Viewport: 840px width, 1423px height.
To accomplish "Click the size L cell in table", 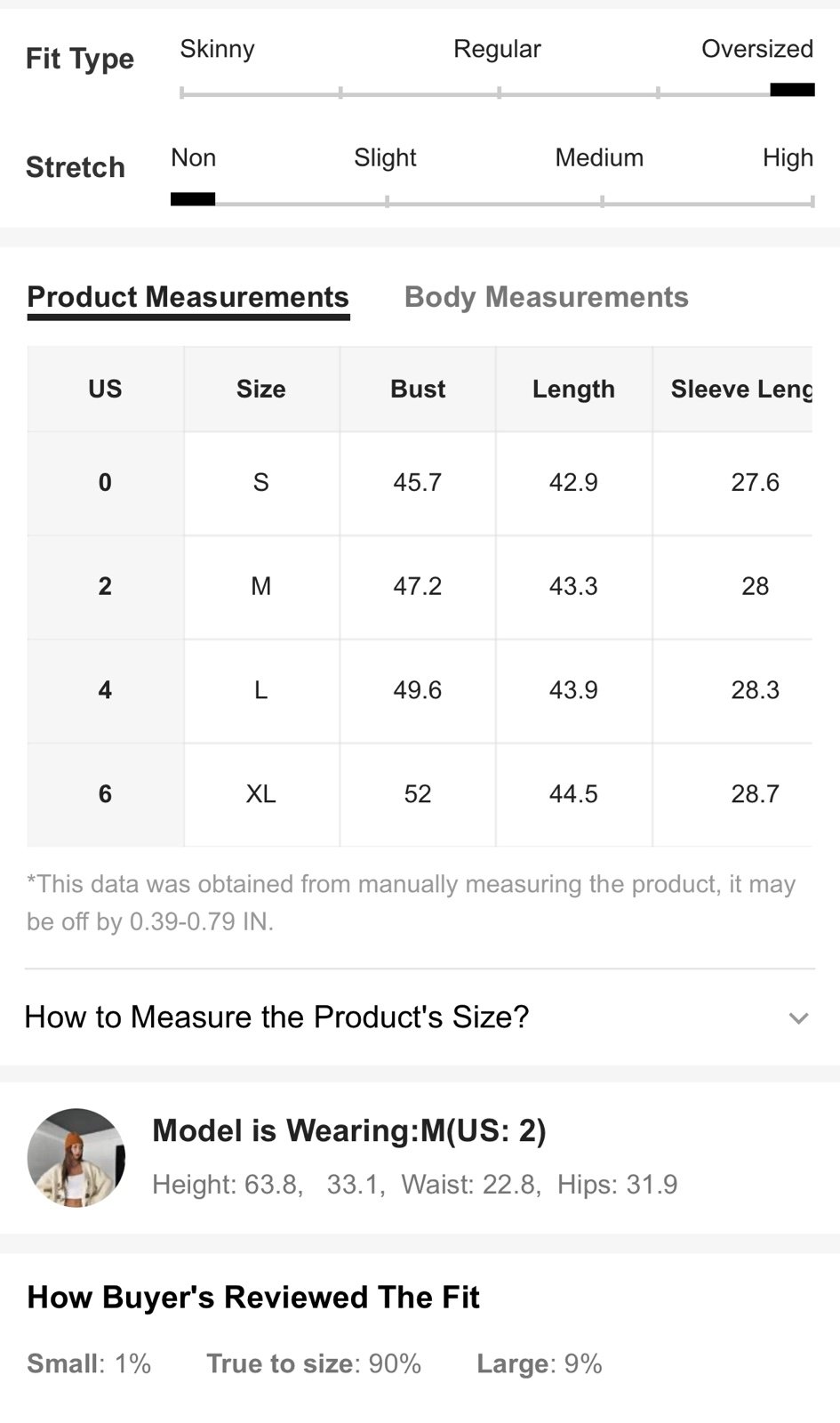I will [261, 691].
